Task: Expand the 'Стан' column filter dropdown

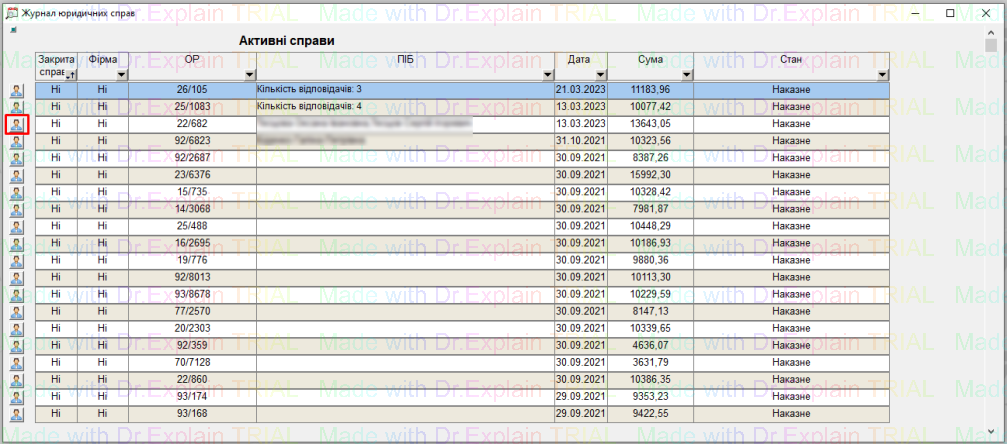Action: pos(882,75)
